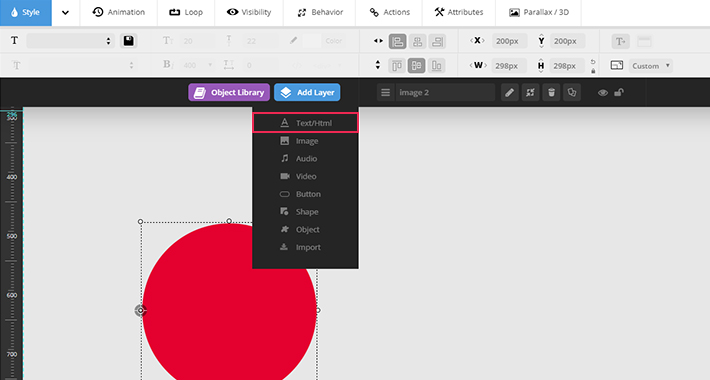Duplicate layer using copy icon
This screenshot has height=380, width=710.
pyautogui.click(x=572, y=92)
